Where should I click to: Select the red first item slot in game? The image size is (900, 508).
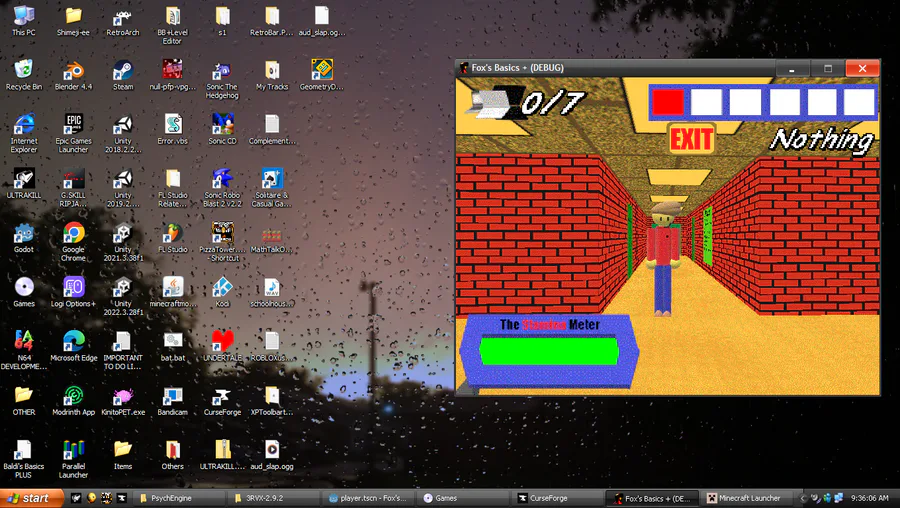[668, 102]
